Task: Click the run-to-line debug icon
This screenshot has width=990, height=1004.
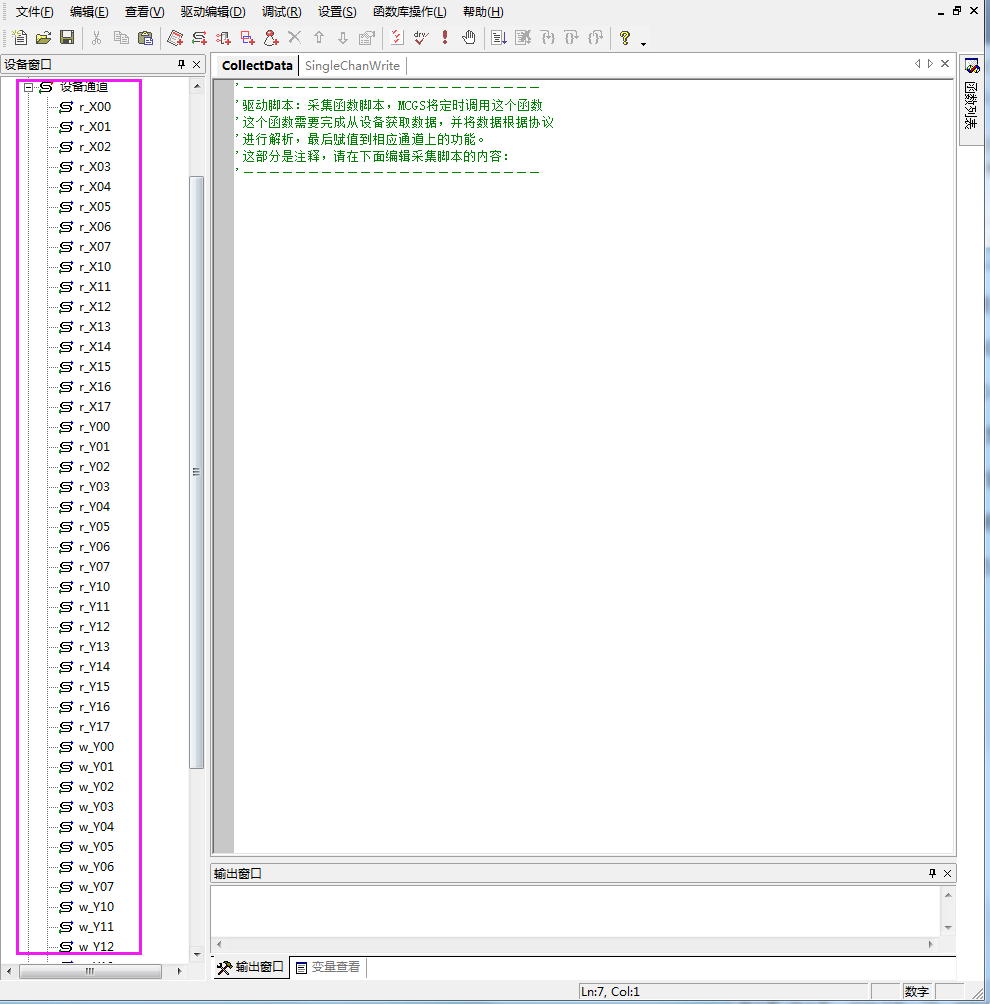Action: 499,38
